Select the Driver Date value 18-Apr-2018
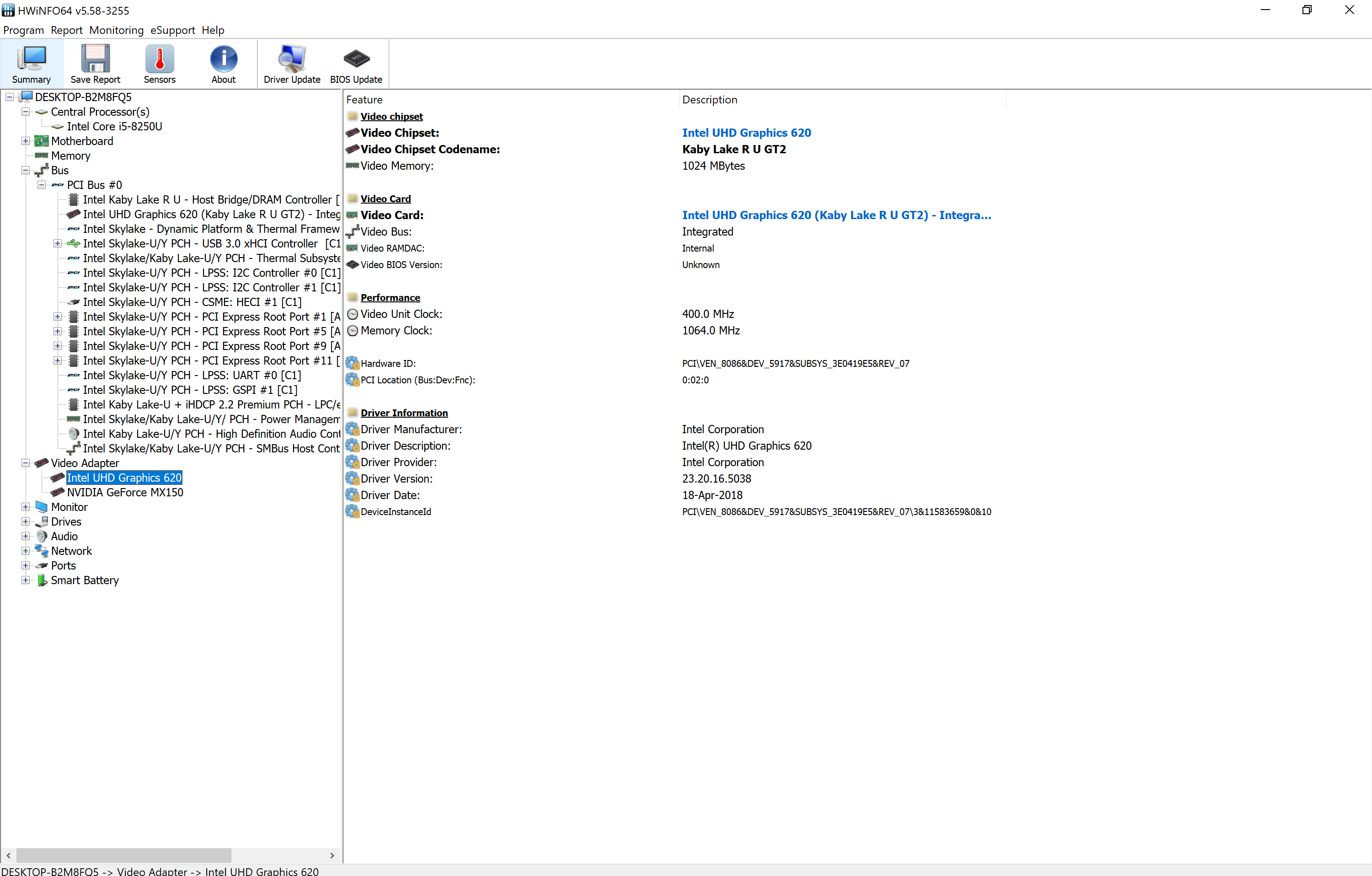This screenshot has width=1372, height=876. pos(712,495)
